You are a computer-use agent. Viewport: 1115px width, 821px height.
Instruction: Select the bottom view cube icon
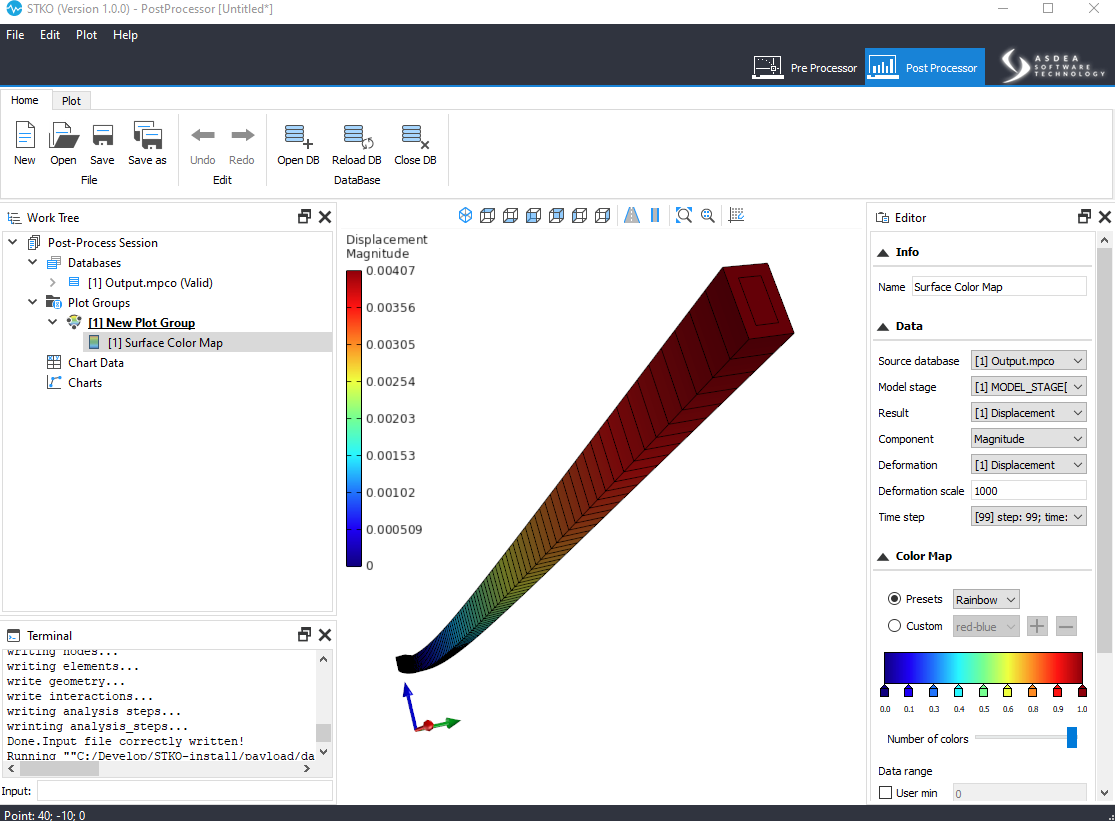tap(511, 215)
